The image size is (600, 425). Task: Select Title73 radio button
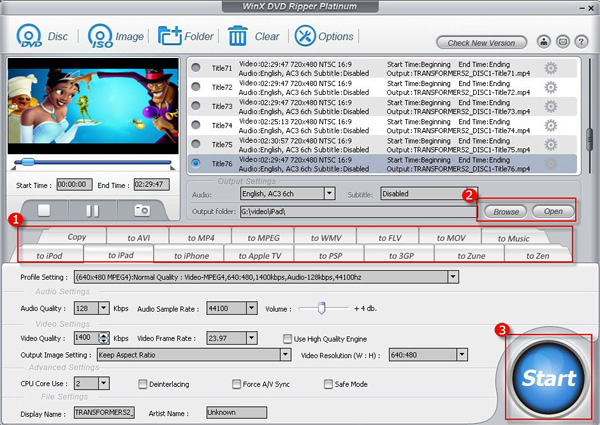[196, 106]
